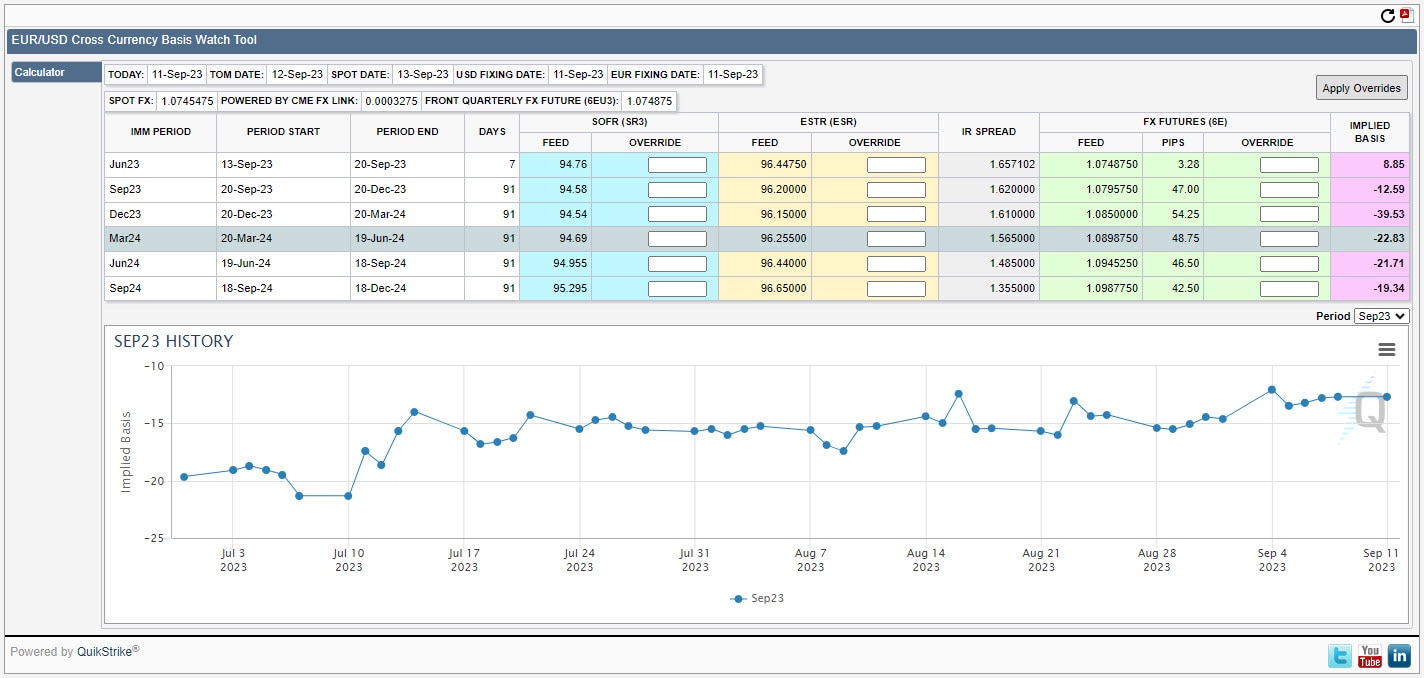
Task: Click the last data point on Sep 11
Action: coord(1386,397)
